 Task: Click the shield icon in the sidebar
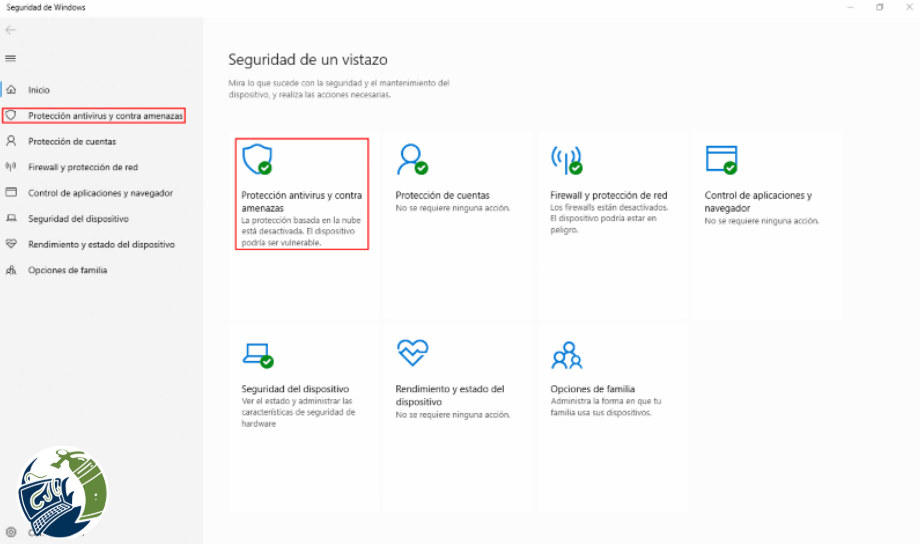11,116
